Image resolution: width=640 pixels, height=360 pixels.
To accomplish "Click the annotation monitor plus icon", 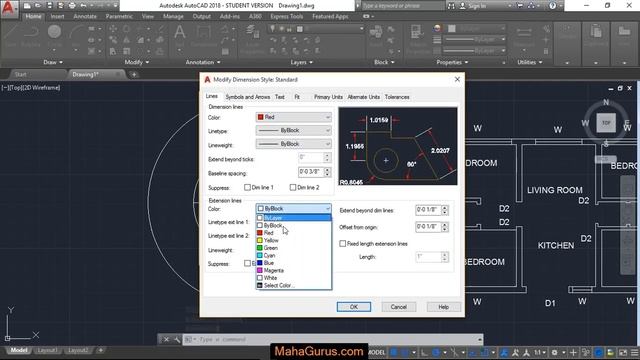I will click(x=573, y=352).
